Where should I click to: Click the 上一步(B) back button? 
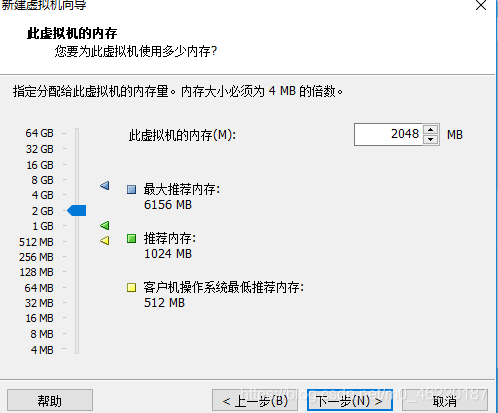(255, 400)
